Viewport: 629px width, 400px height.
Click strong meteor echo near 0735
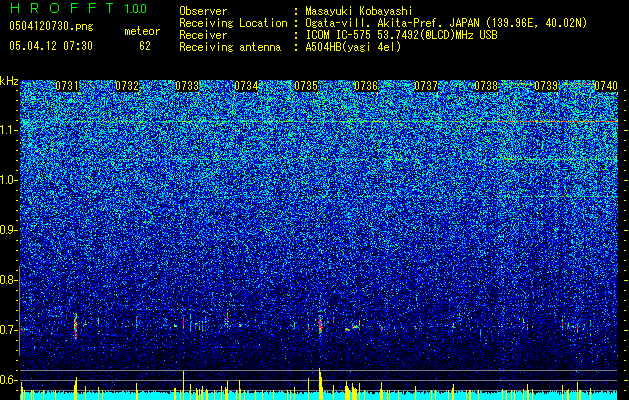tap(320, 324)
